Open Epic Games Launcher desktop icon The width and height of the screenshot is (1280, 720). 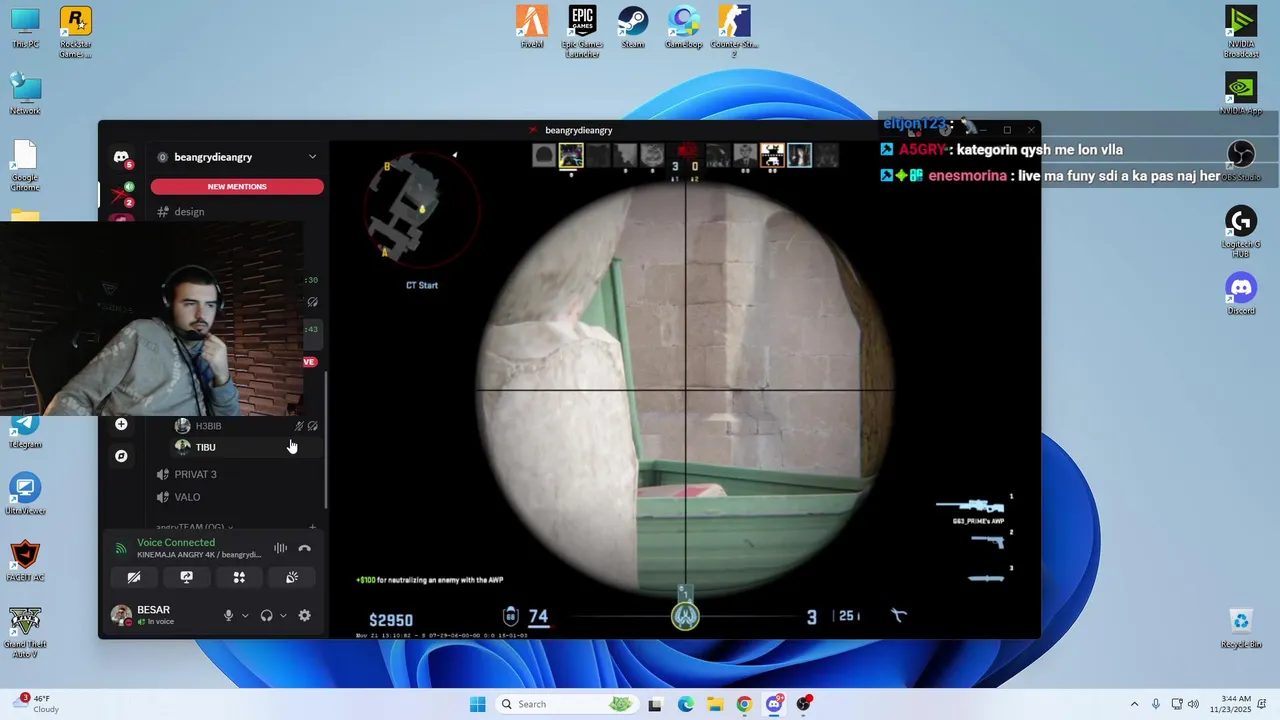click(x=582, y=31)
